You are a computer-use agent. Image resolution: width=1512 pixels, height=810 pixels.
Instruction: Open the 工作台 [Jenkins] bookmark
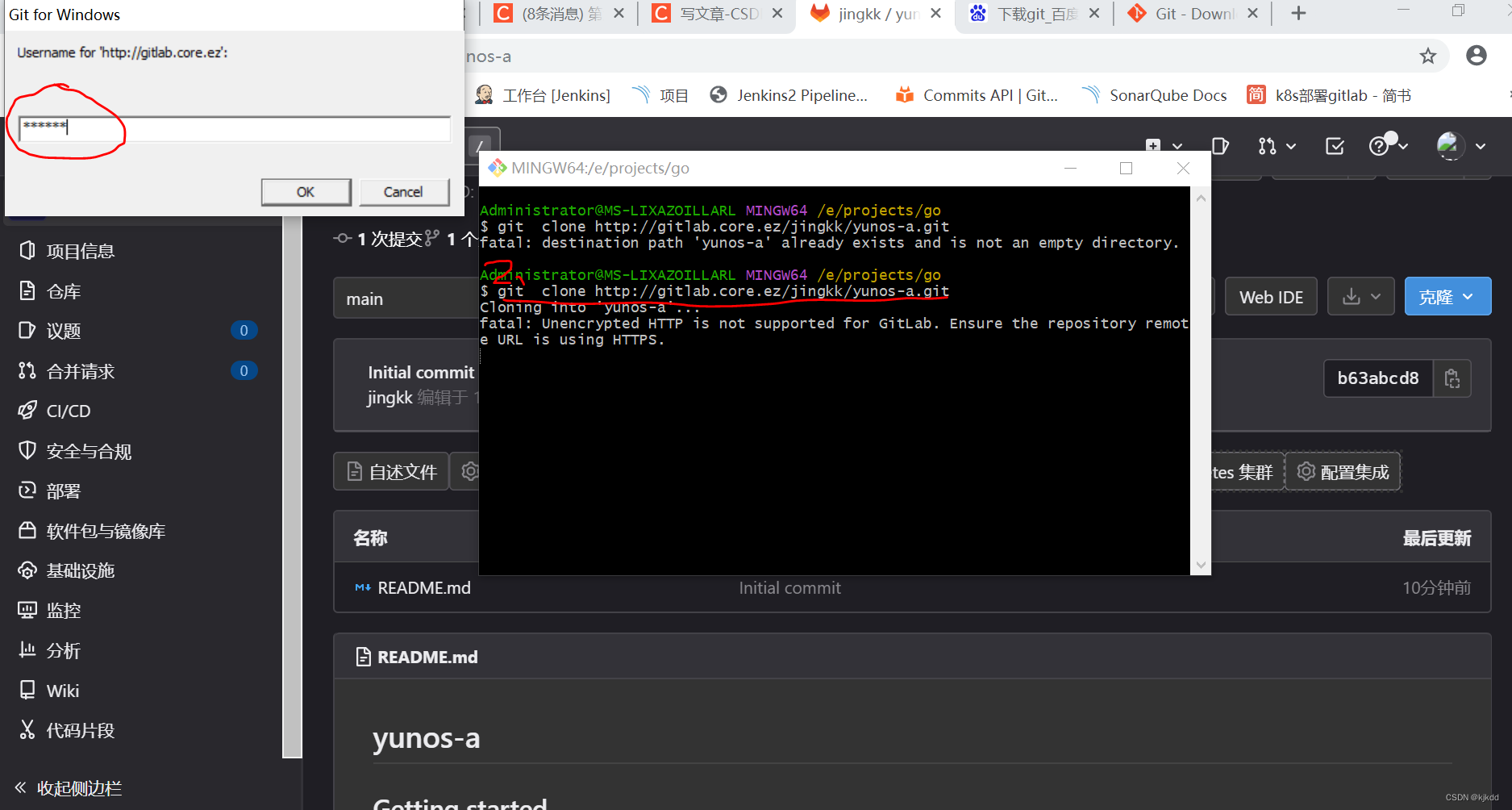pyautogui.click(x=543, y=95)
